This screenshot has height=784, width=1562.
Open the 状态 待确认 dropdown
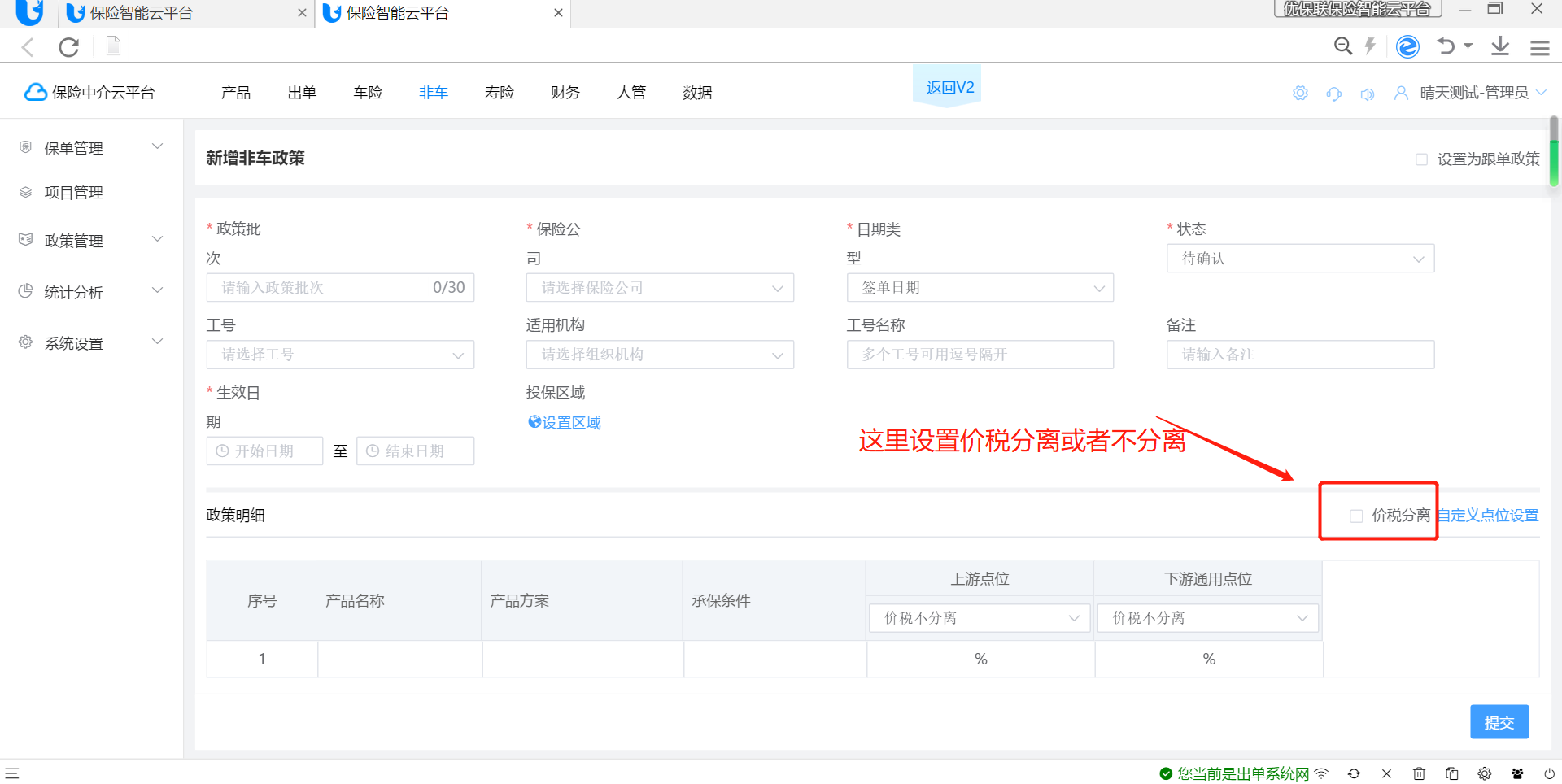[x=1300, y=259]
